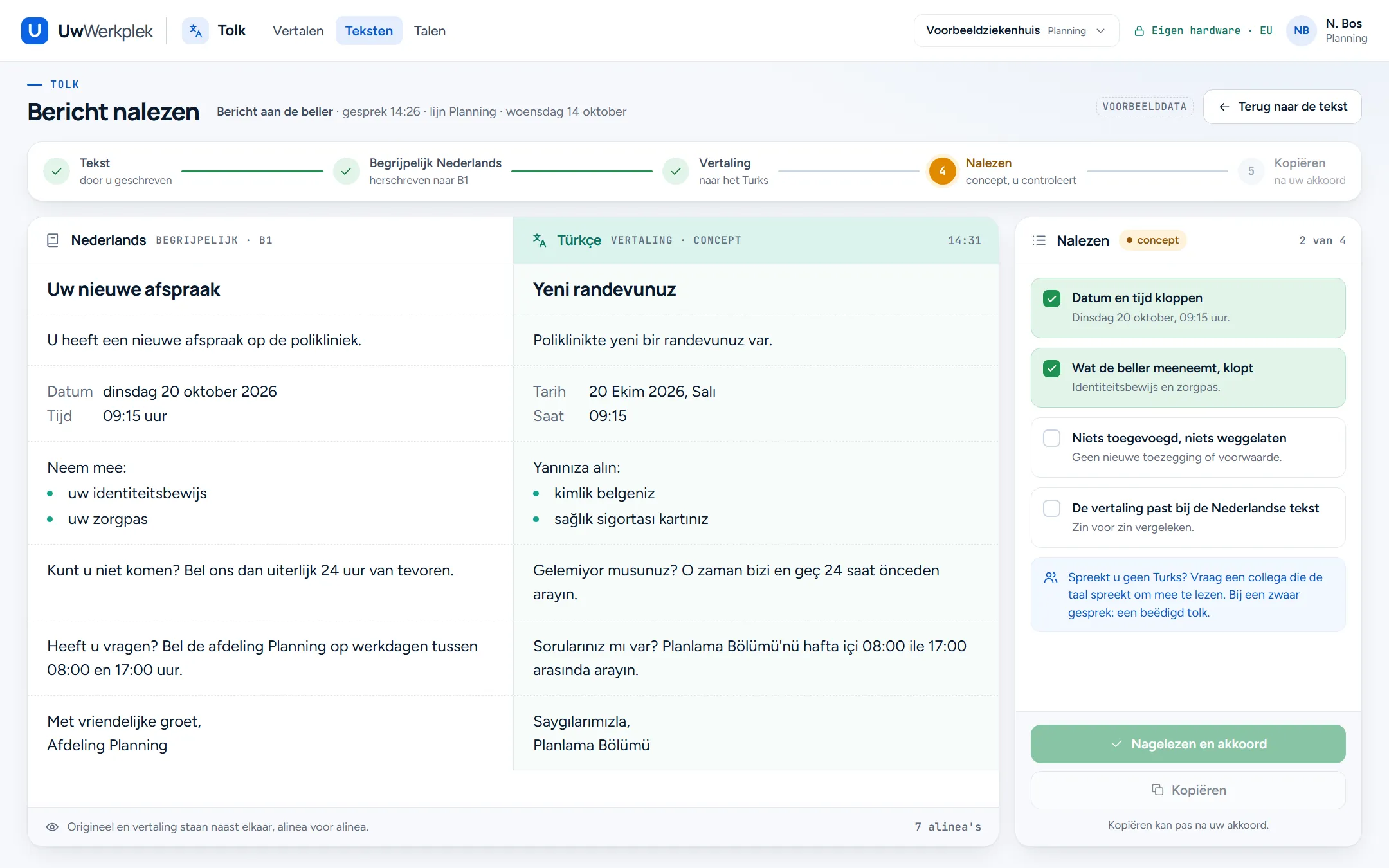The image size is (1389, 868).
Task: Click the '2 van 4' progress counter
Action: coord(1322,240)
